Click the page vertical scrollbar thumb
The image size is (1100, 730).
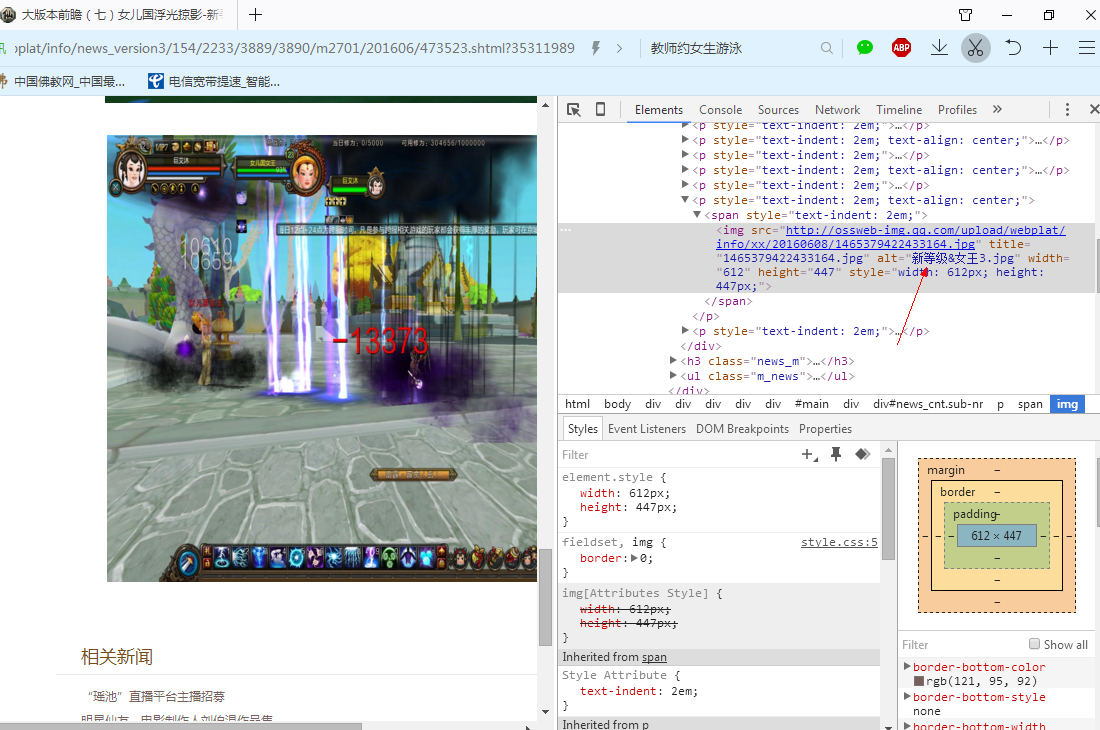pyautogui.click(x=545, y=596)
